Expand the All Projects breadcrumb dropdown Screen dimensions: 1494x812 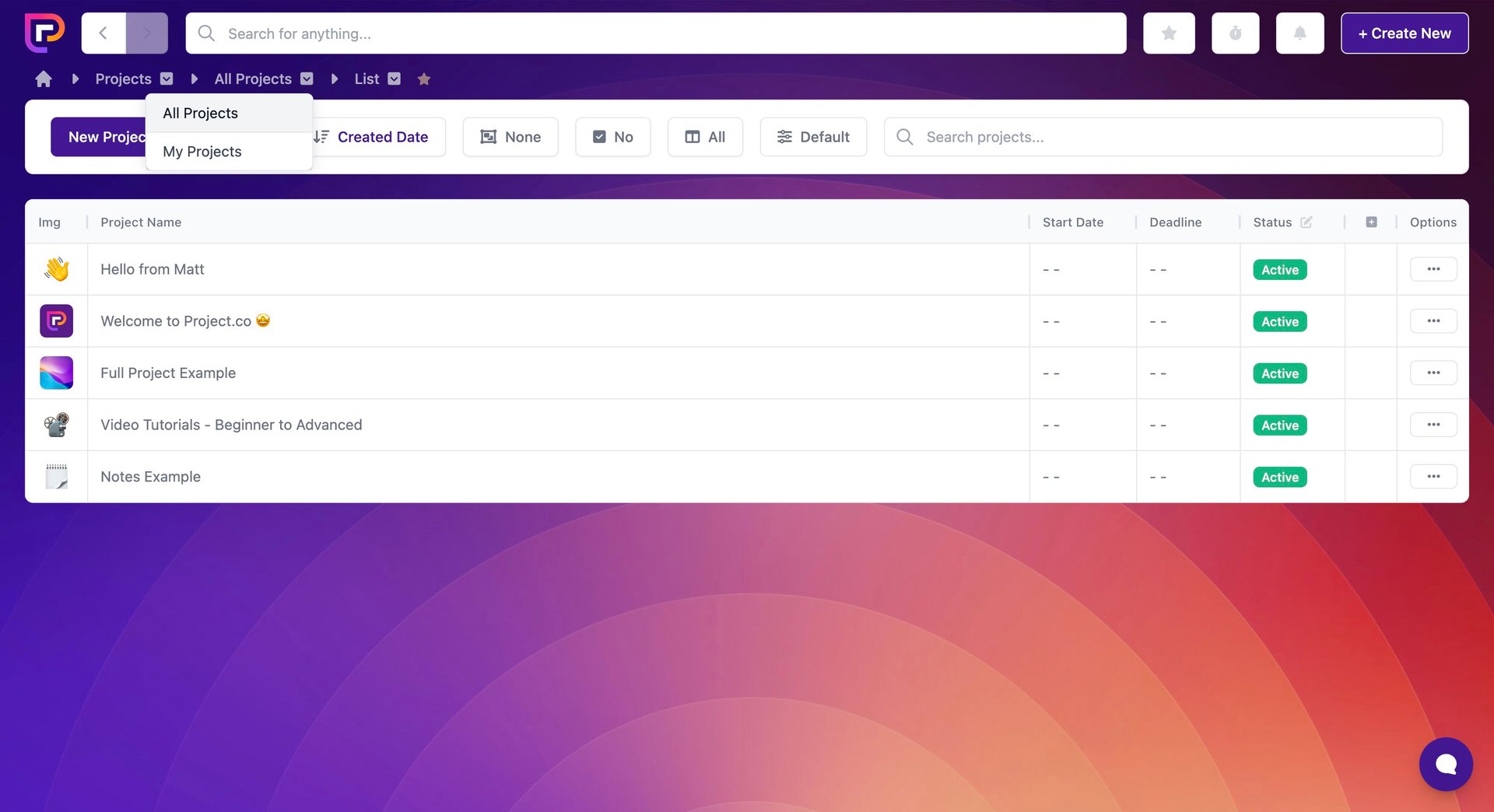click(x=307, y=79)
